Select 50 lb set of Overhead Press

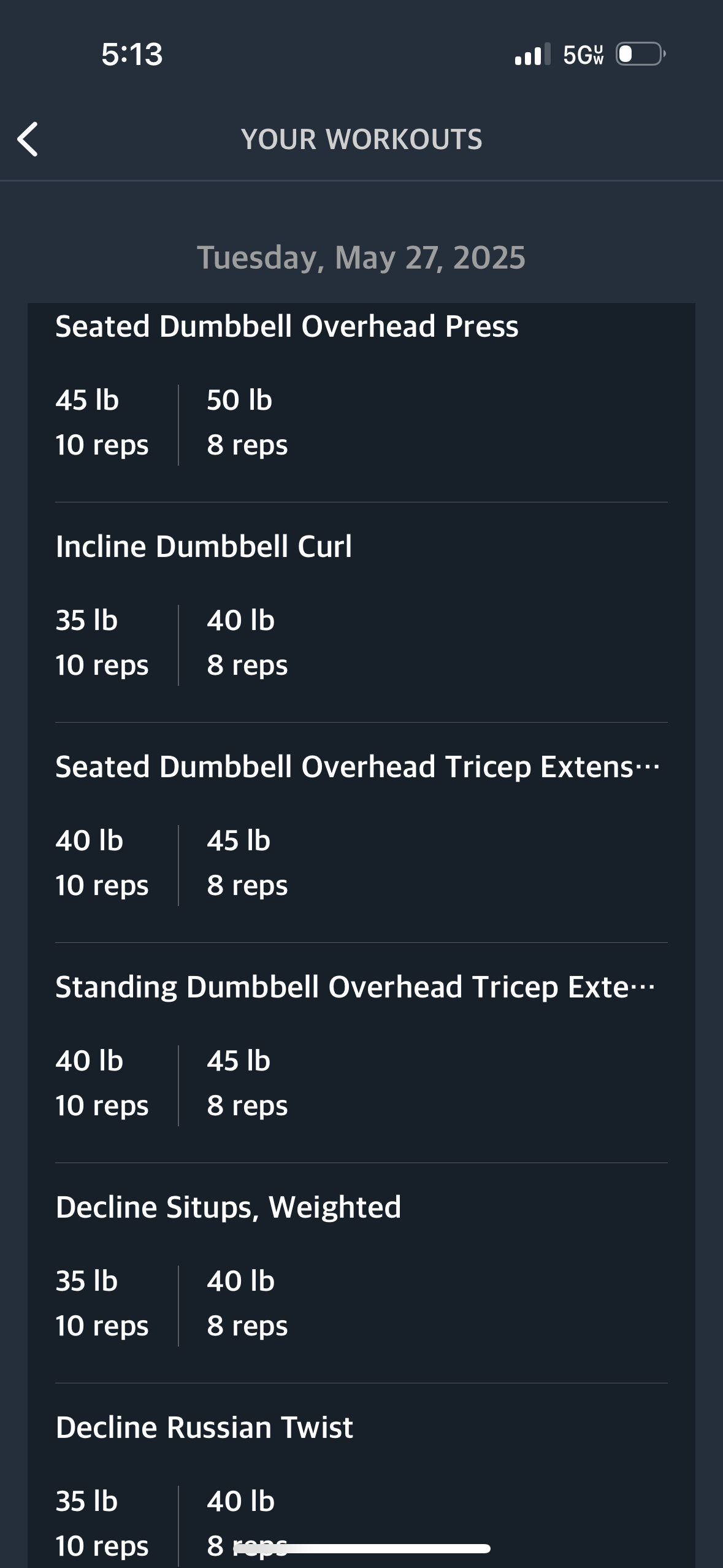coord(247,423)
